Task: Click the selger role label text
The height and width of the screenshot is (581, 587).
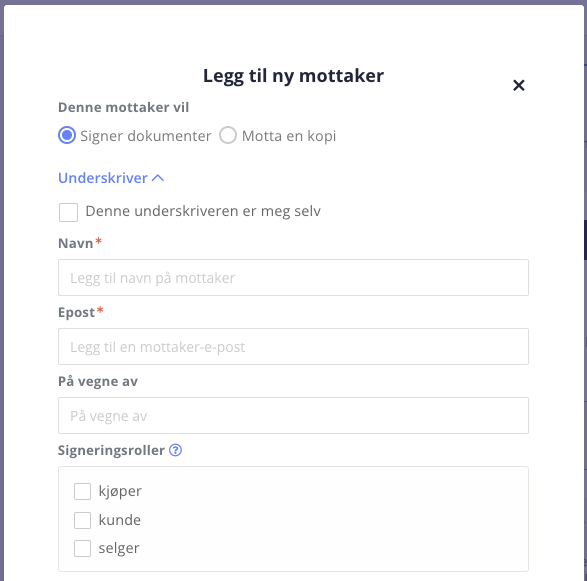Action: (x=119, y=549)
